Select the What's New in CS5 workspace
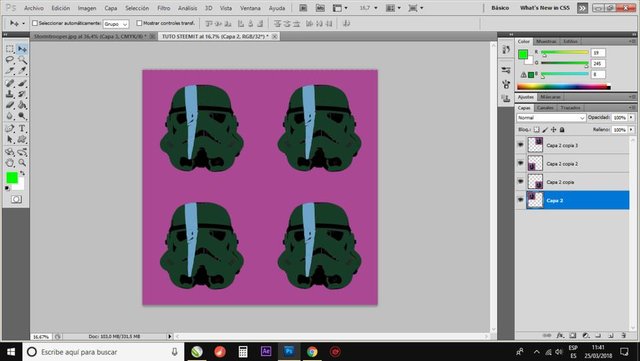The width and height of the screenshot is (640, 361). pyautogui.click(x=544, y=8)
